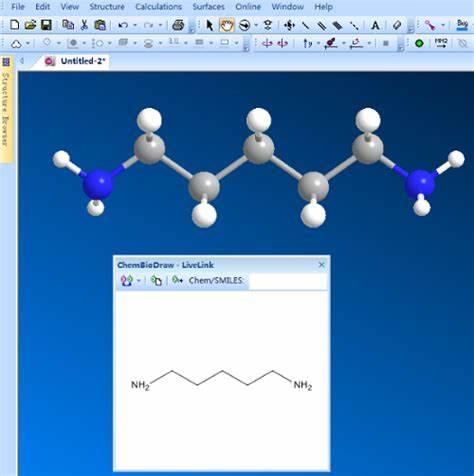Select the text building tool A
474x476 pixels.
[x=375, y=25]
